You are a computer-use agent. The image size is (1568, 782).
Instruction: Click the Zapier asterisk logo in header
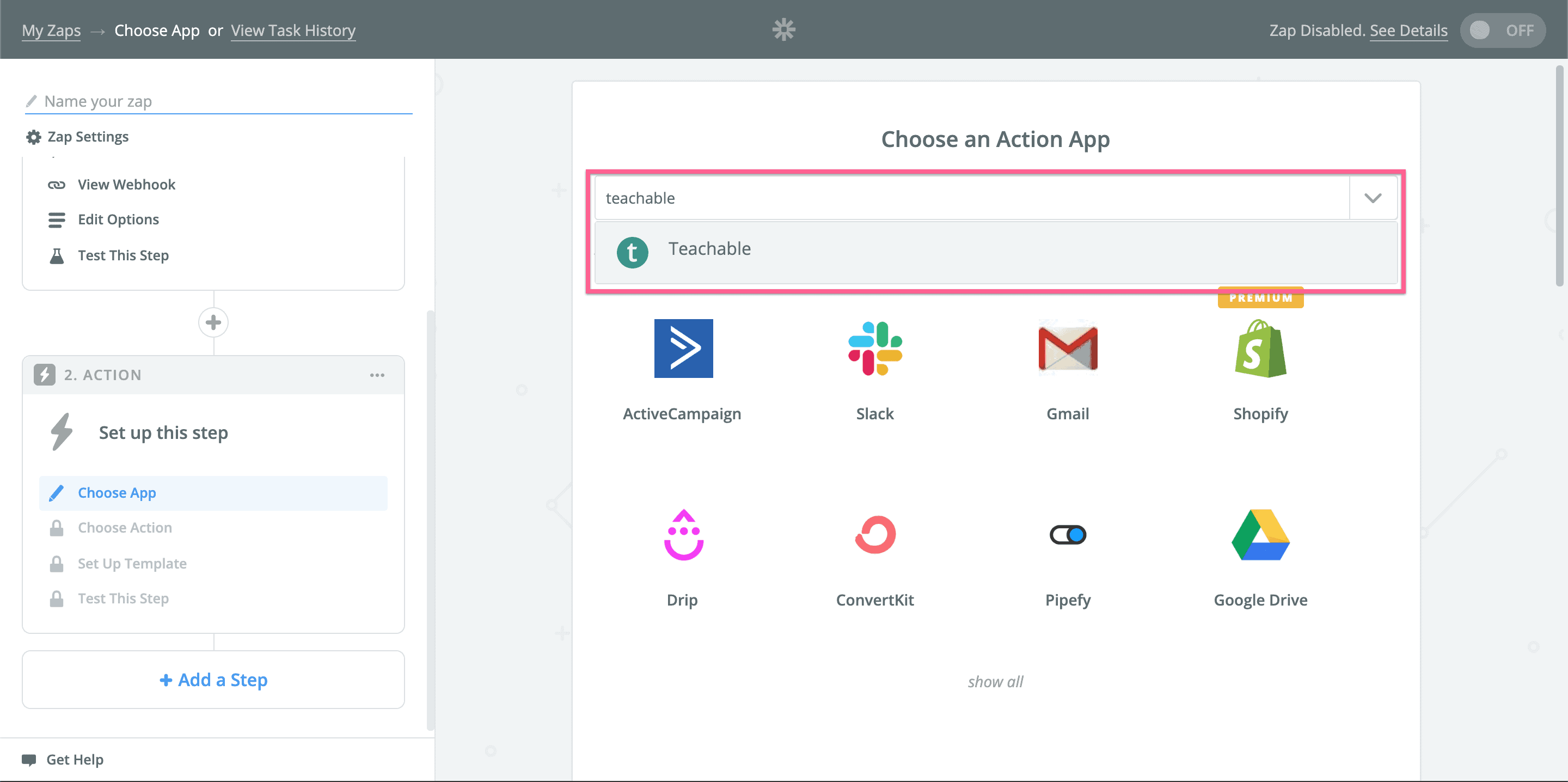784,29
